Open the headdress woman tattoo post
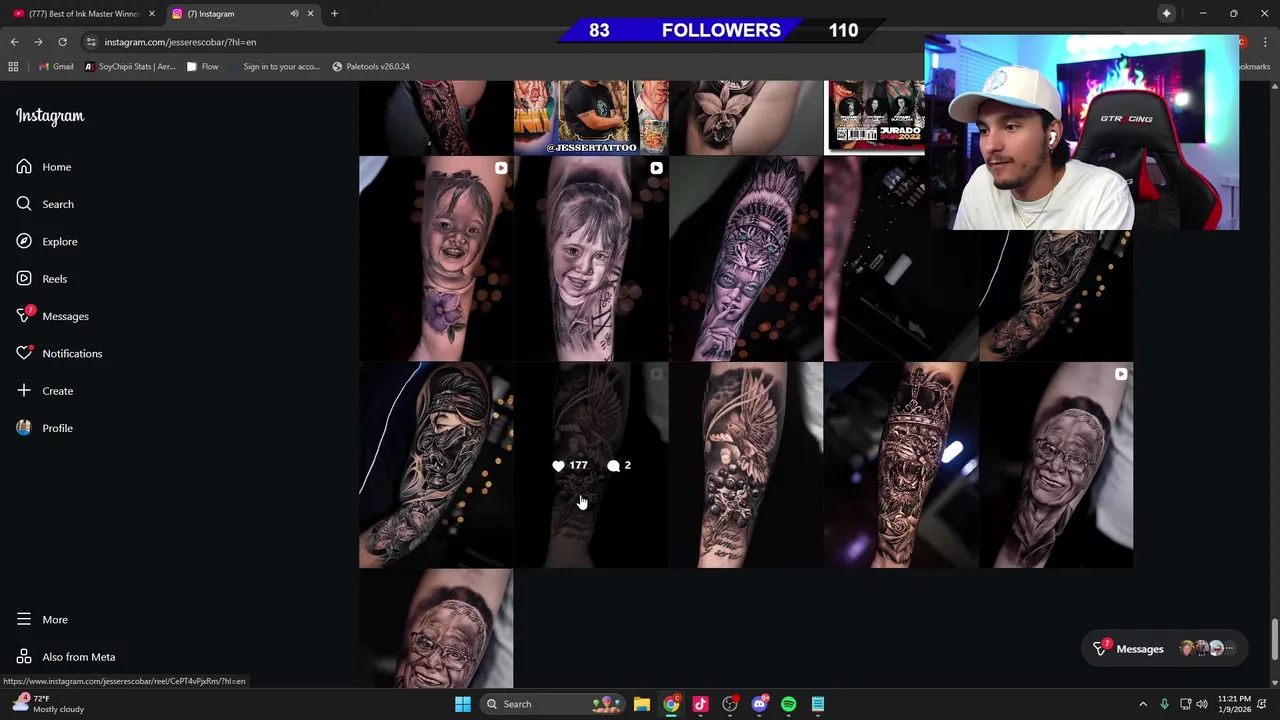The image size is (1280, 720). tap(746, 258)
